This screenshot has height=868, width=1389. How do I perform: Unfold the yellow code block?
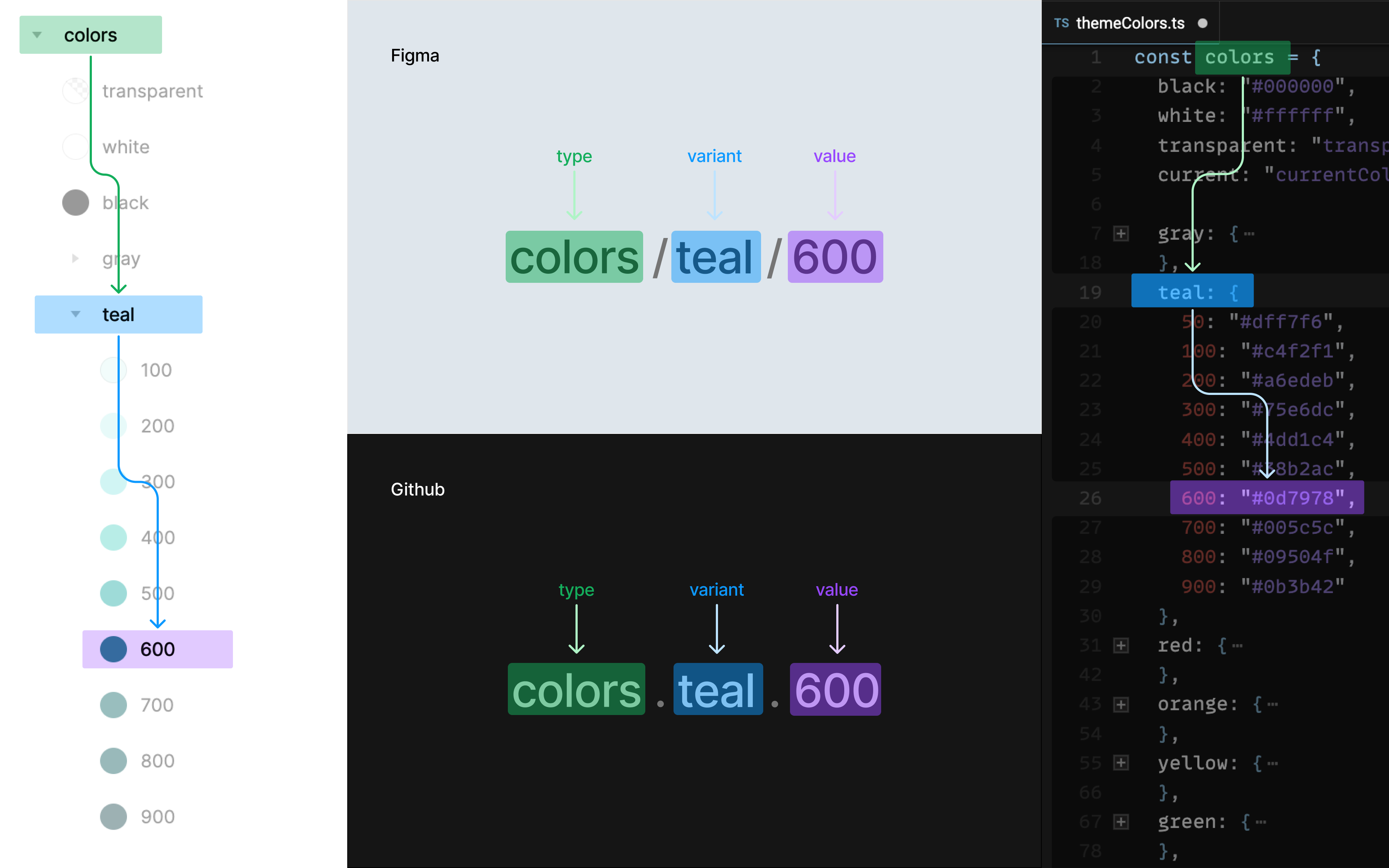1121,763
